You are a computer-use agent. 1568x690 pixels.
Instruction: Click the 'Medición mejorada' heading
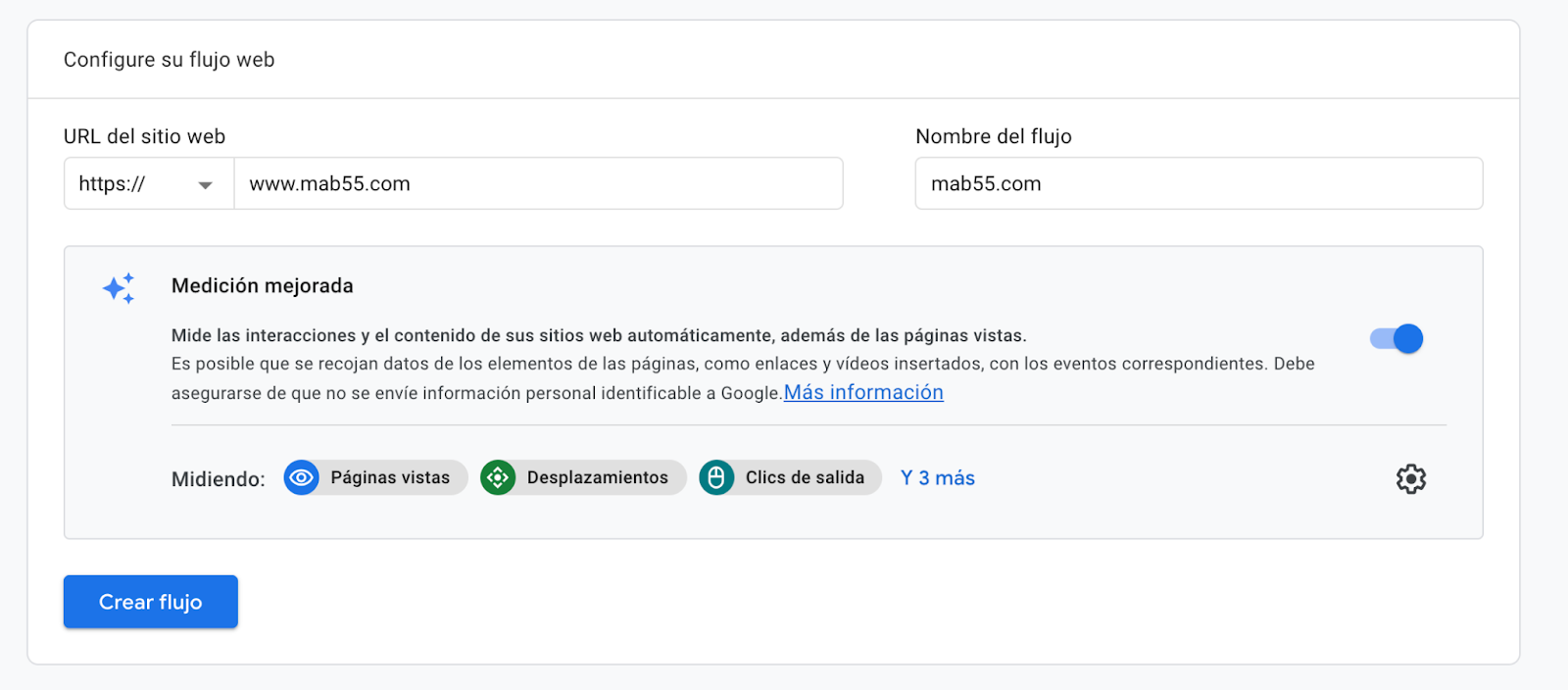263,286
